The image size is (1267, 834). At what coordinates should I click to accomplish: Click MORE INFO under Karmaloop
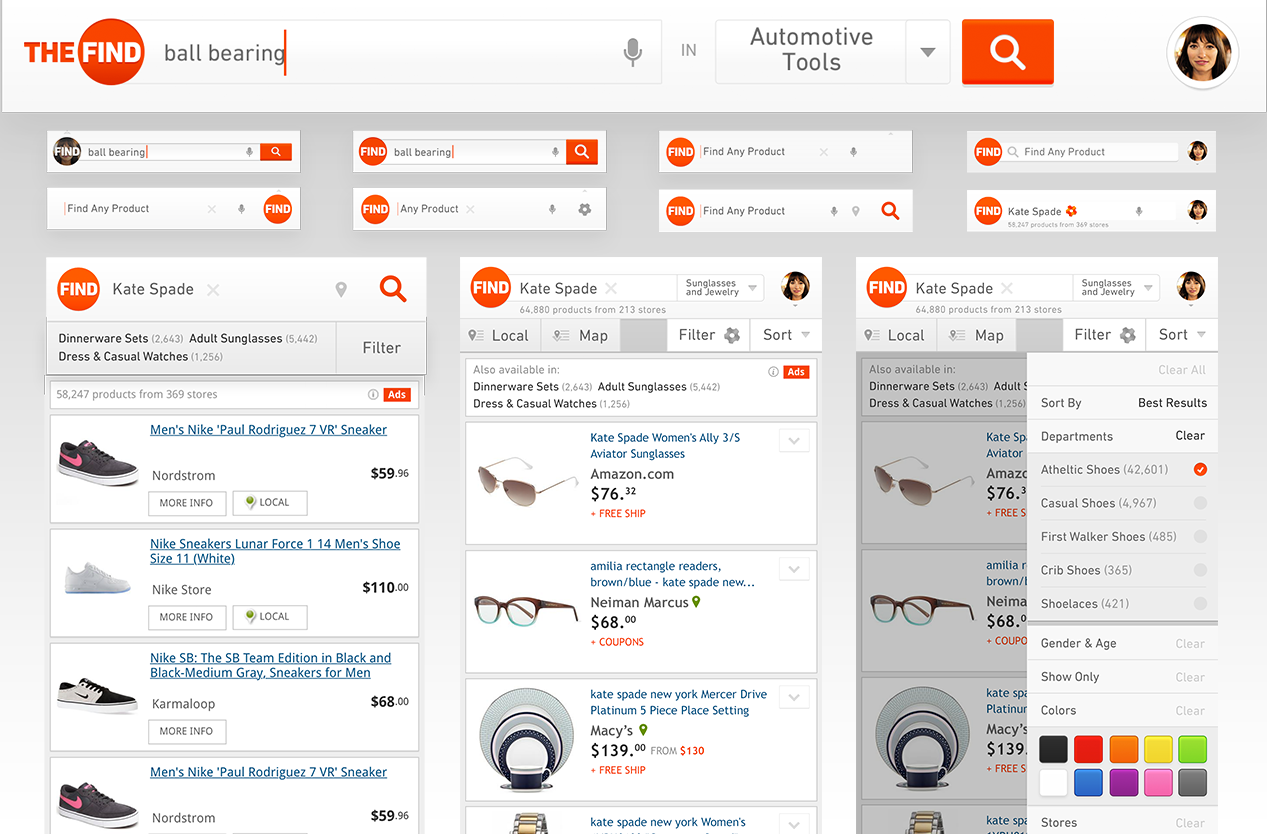(187, 731)
